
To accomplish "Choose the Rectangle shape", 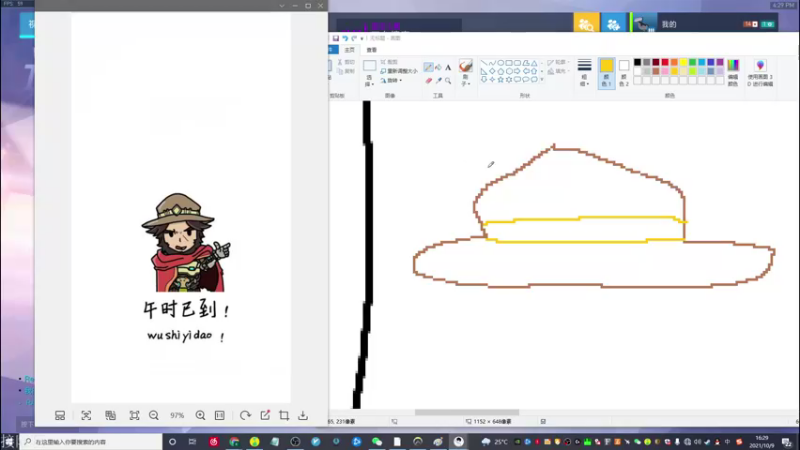I will (509, 63).
